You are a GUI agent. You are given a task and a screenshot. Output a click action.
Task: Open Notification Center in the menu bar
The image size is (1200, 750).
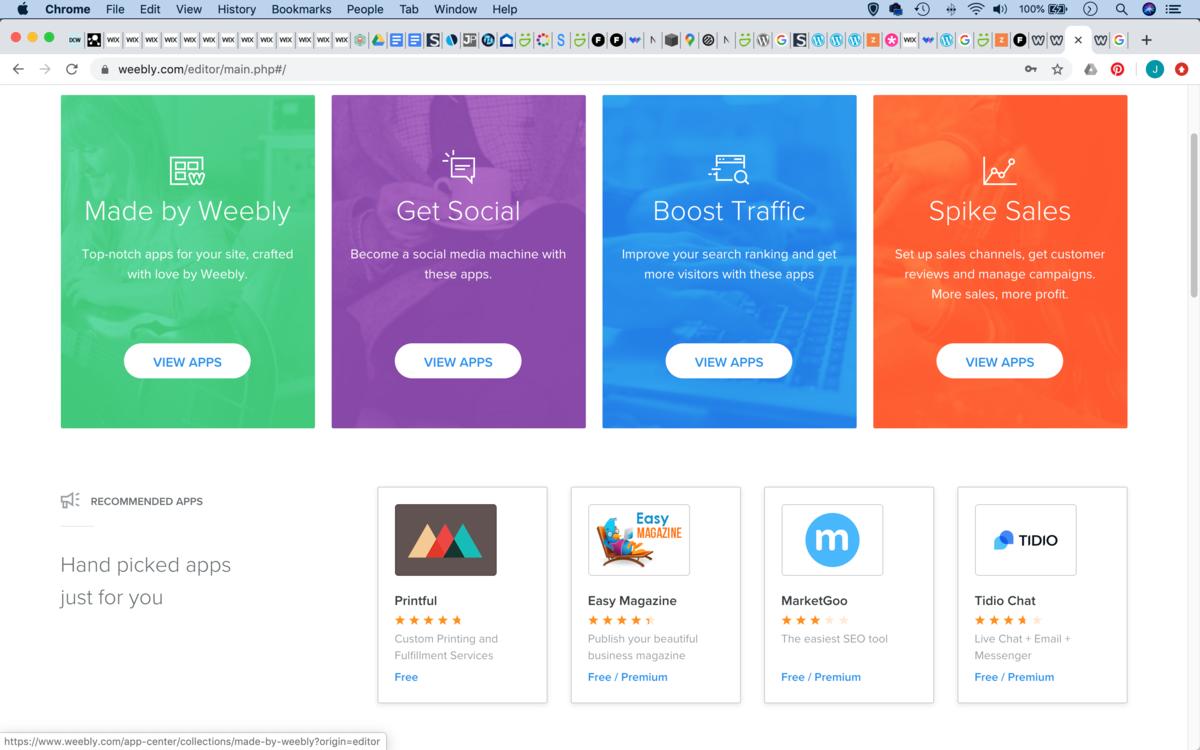pos(1174,9)
